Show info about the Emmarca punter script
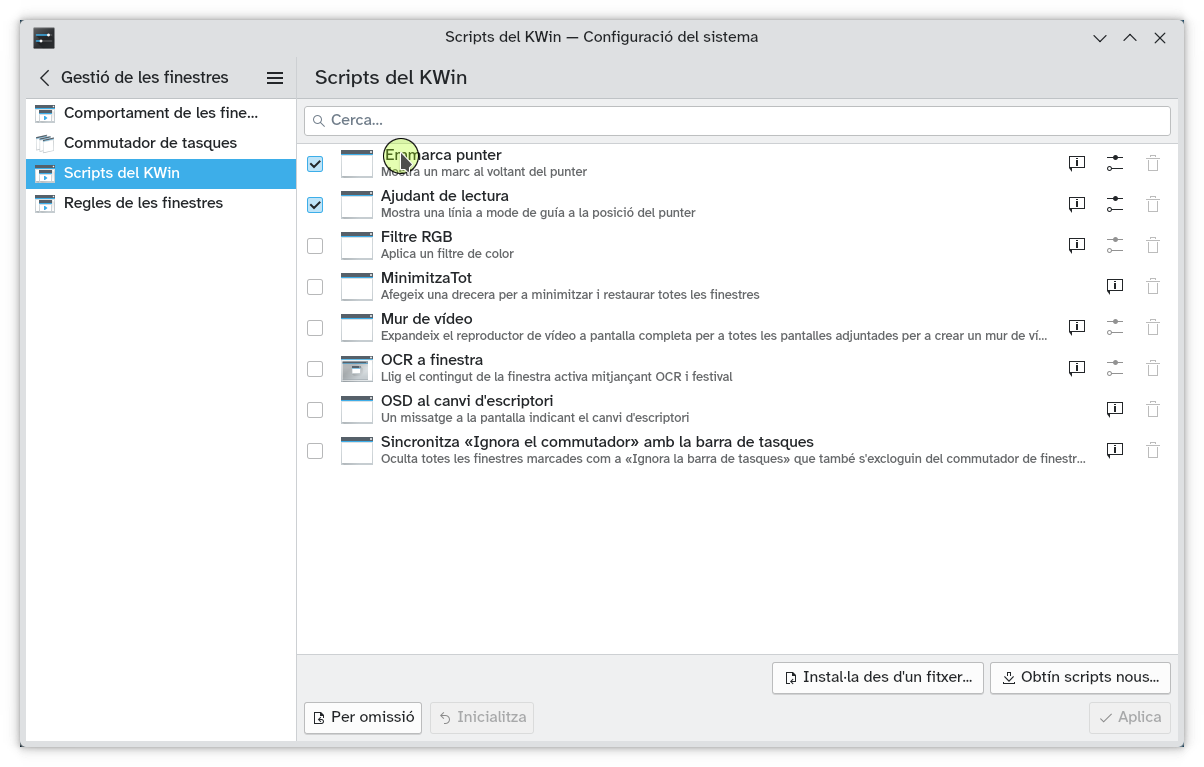Screen dimensions: 1204x767 click(x=1077, y=163)
